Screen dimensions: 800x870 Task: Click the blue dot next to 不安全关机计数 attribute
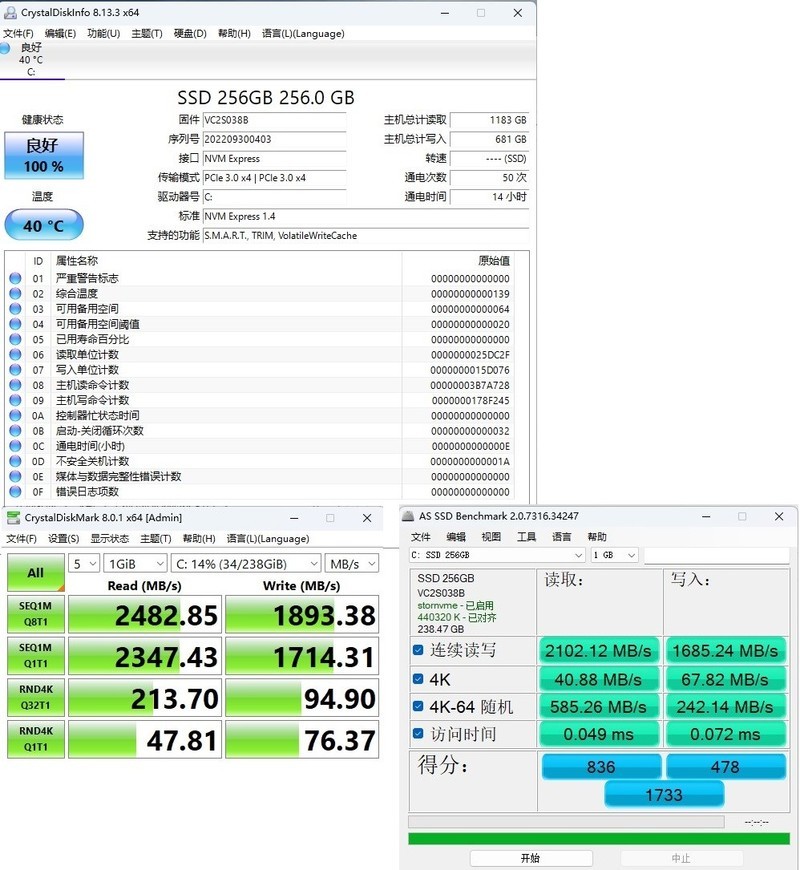(13, 461)
